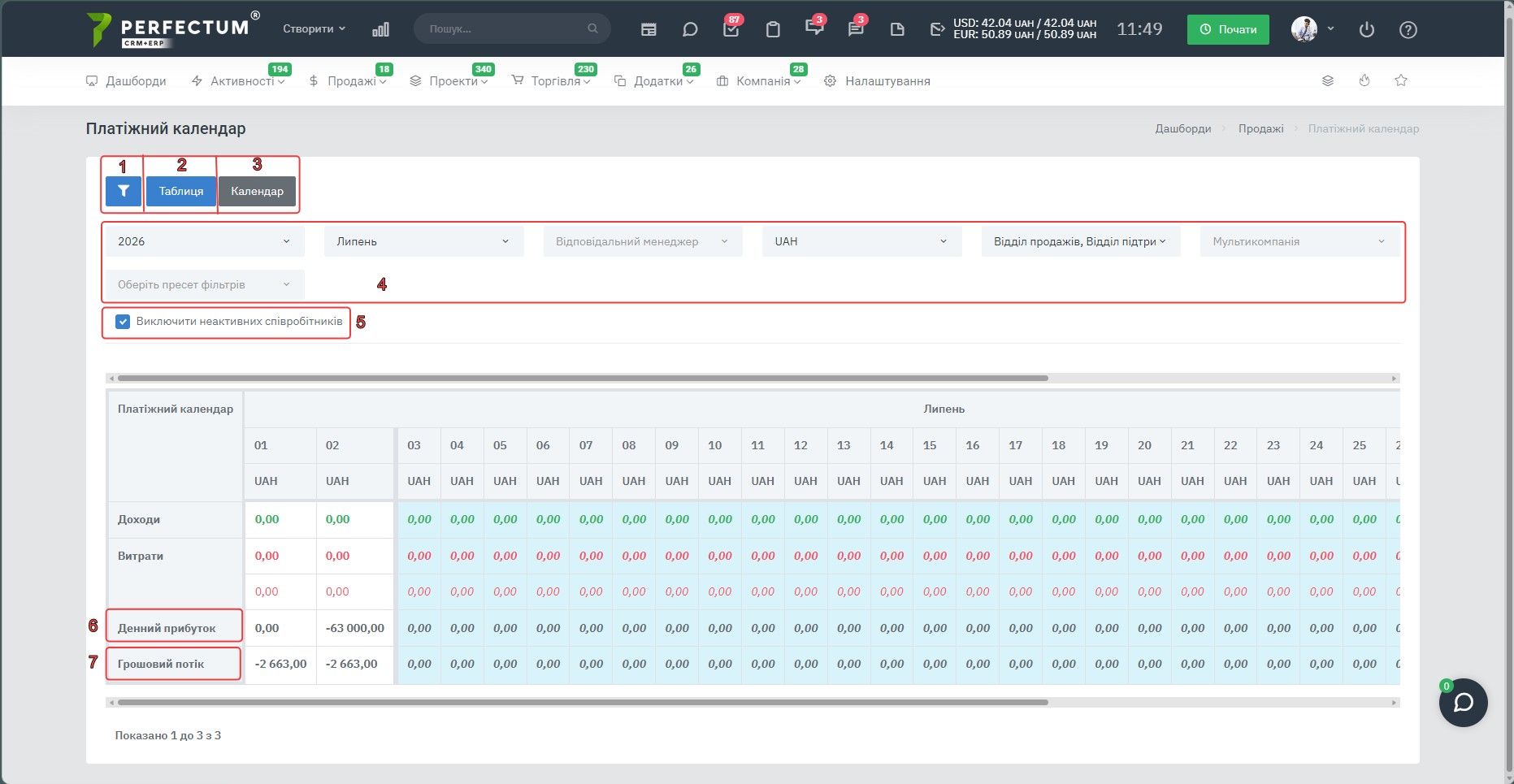Open the layers stack icon
The width and height of the screenshot is (1514, 784).
[x=1328, y=80]
